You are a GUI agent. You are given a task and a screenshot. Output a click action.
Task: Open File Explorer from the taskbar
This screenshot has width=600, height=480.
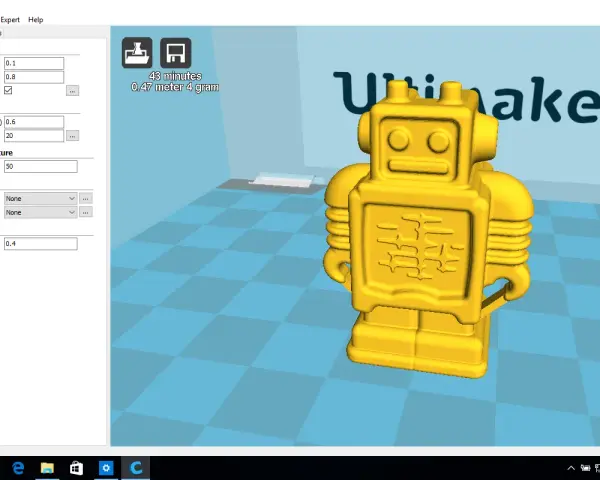coord(47,468)
